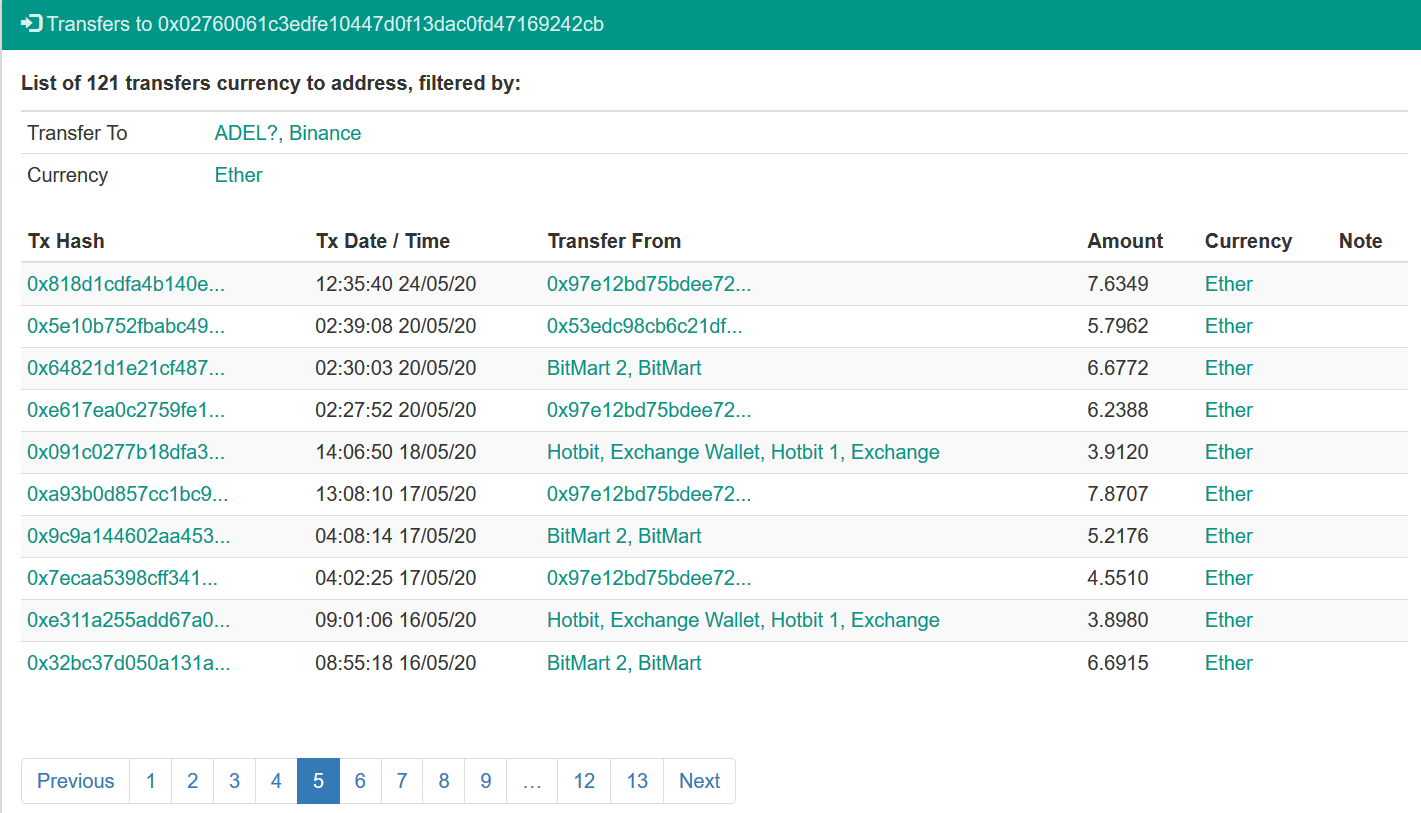1421x813 pixels.
Task: Open transaction 0x818d1cdfa4b140e...
Action: (x=126, y=284)
